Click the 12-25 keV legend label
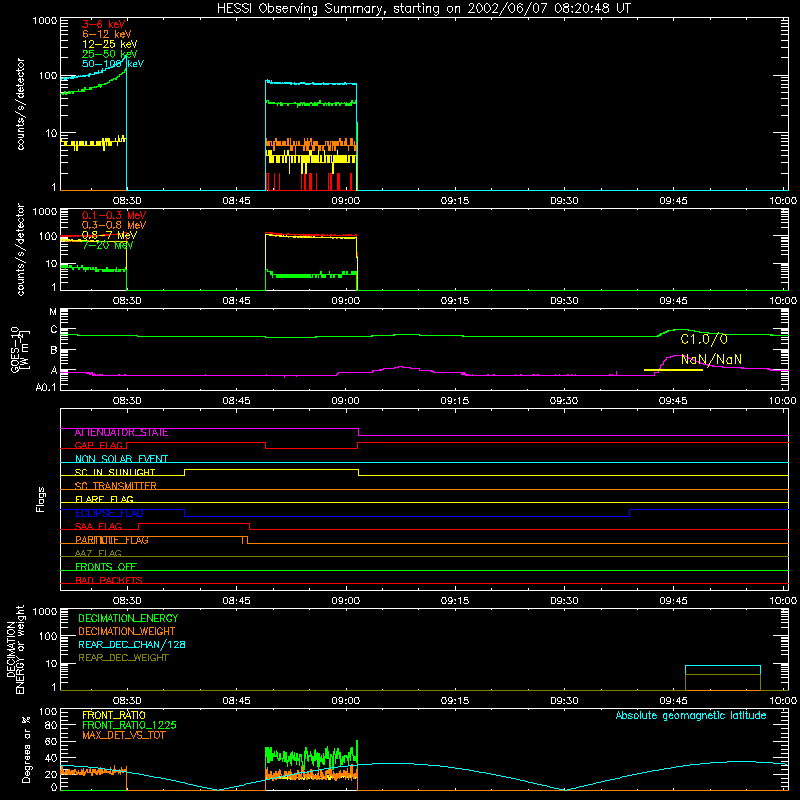800x800 pixels. [110, 44]
